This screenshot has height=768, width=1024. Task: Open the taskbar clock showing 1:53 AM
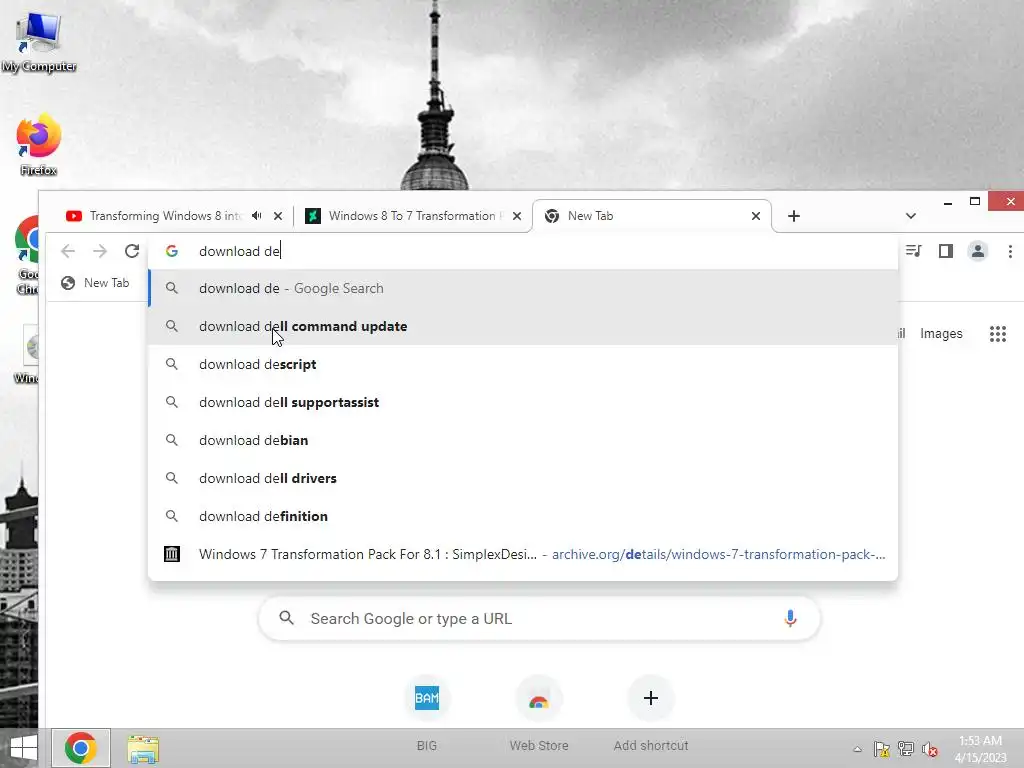(x=980, y=749)
